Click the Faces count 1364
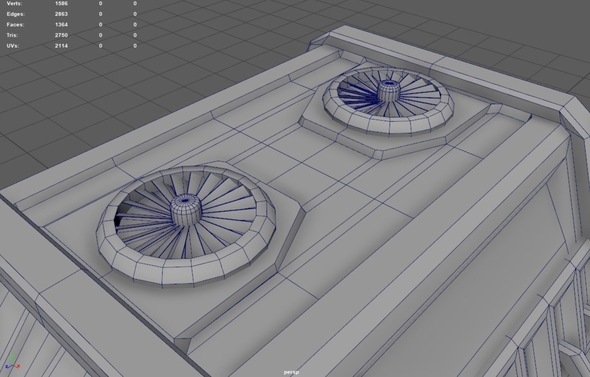The image size is (590, 377). pyautogui.click(x=61, y=24)
